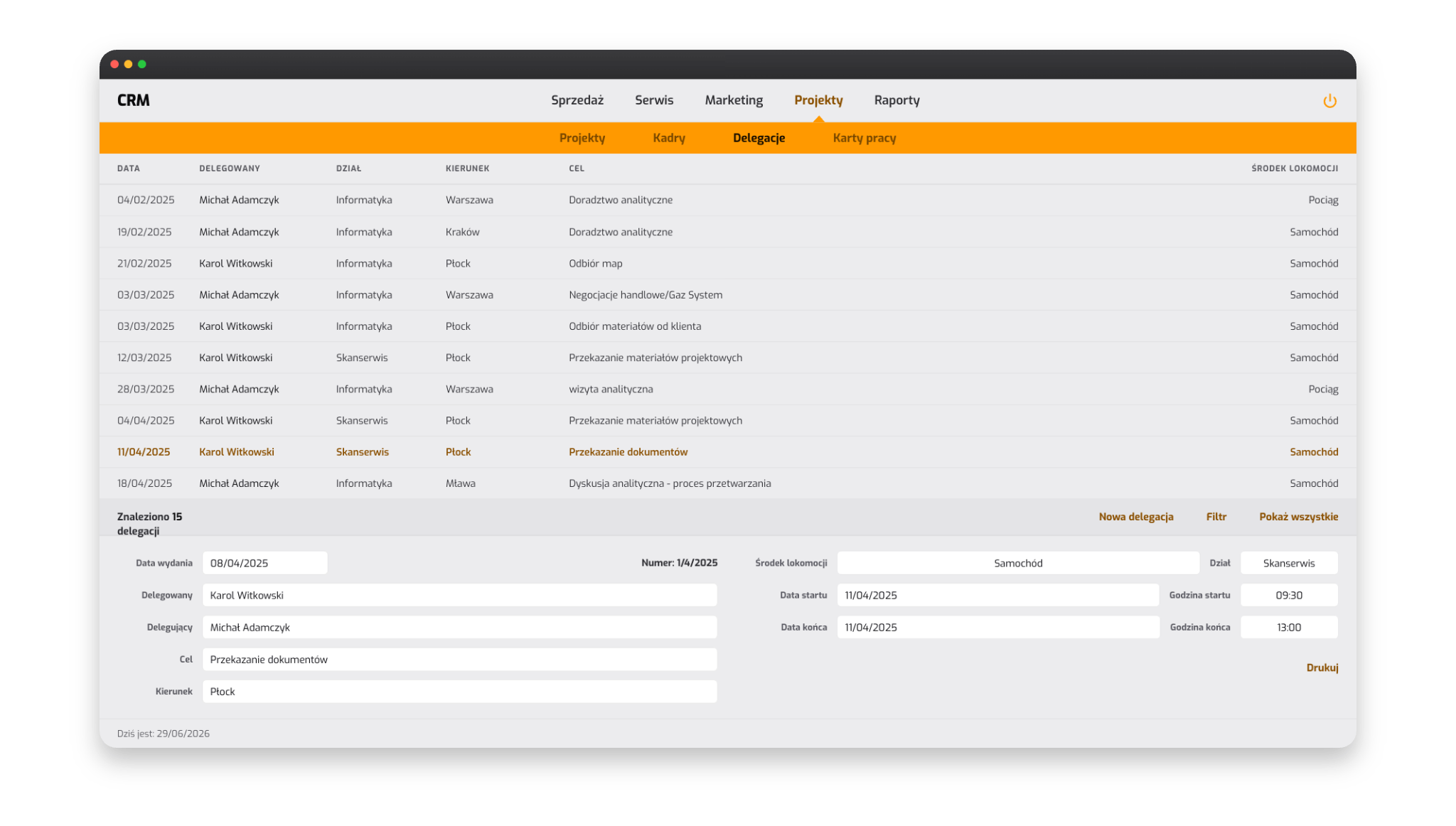Click Numer: 1/4/2025 label
The height and width of the screenshot is (826, 1456).
coord(679,563)
